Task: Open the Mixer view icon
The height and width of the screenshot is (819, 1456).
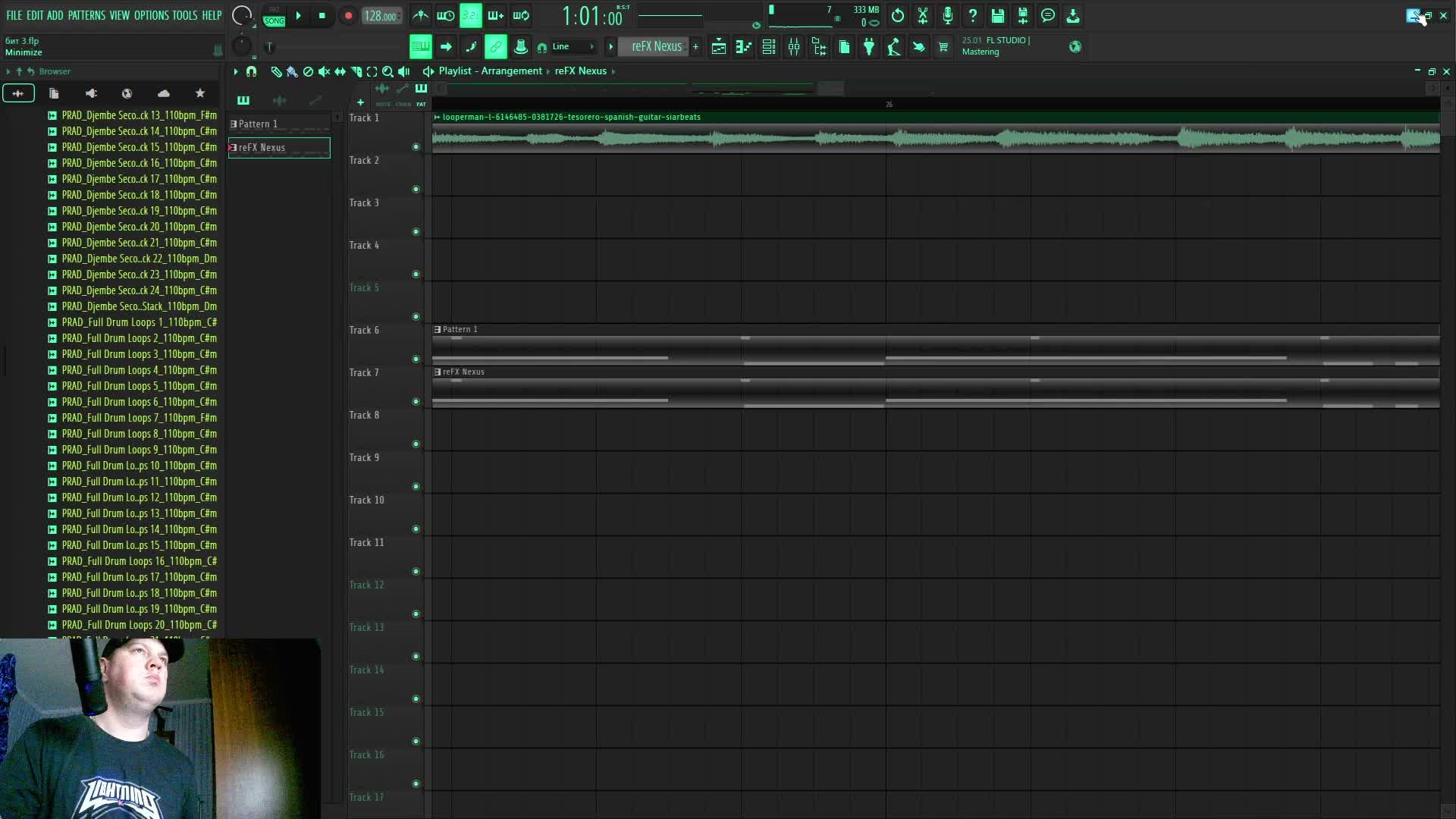Action: tap(793, 47)
